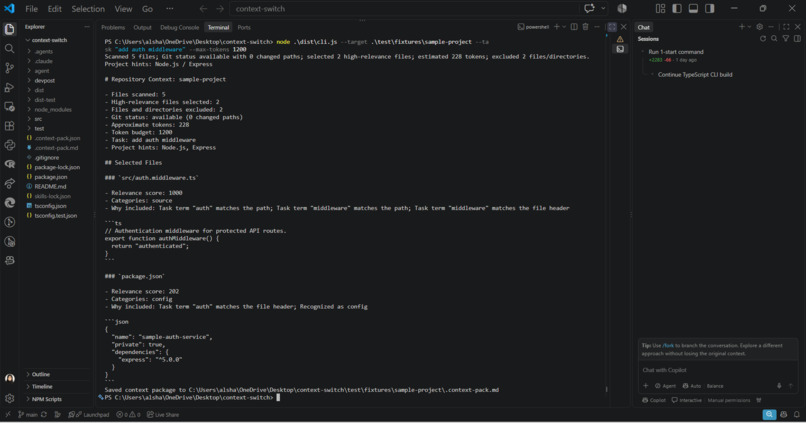This screenshot has width=806, height=423.
Task: Switch to the Ports tab
Action: (x=244, y=27)
